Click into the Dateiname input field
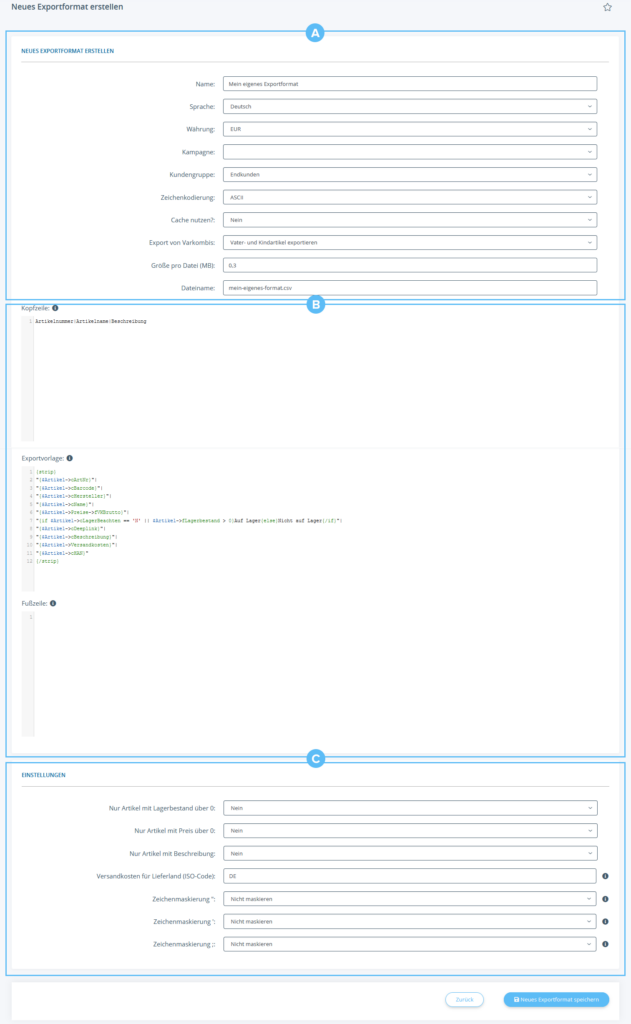This screenshot has width=631, height=1024. tap(410, 288)
